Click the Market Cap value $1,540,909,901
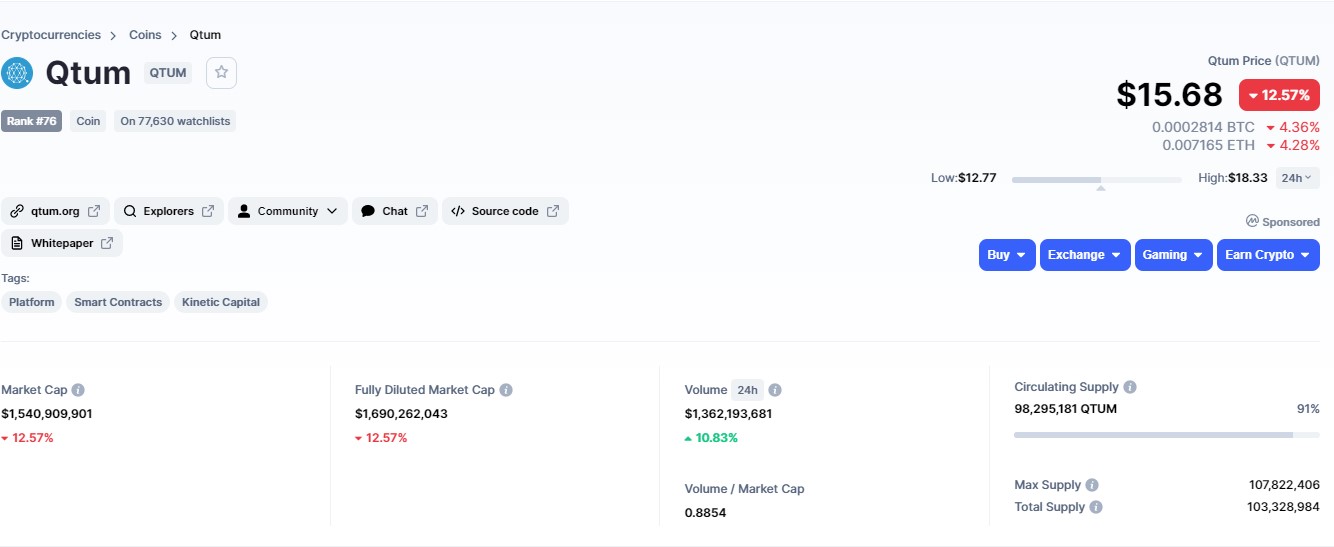Image resolution: width=1334 pixels, height=547 pixels. [47, 413]
